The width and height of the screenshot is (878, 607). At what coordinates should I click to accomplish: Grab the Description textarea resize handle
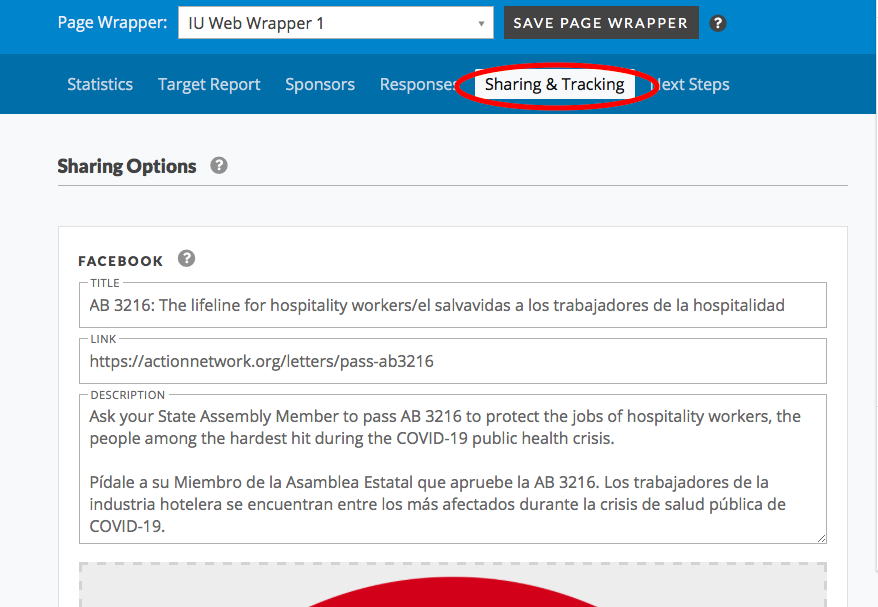[x=821, y=538]
